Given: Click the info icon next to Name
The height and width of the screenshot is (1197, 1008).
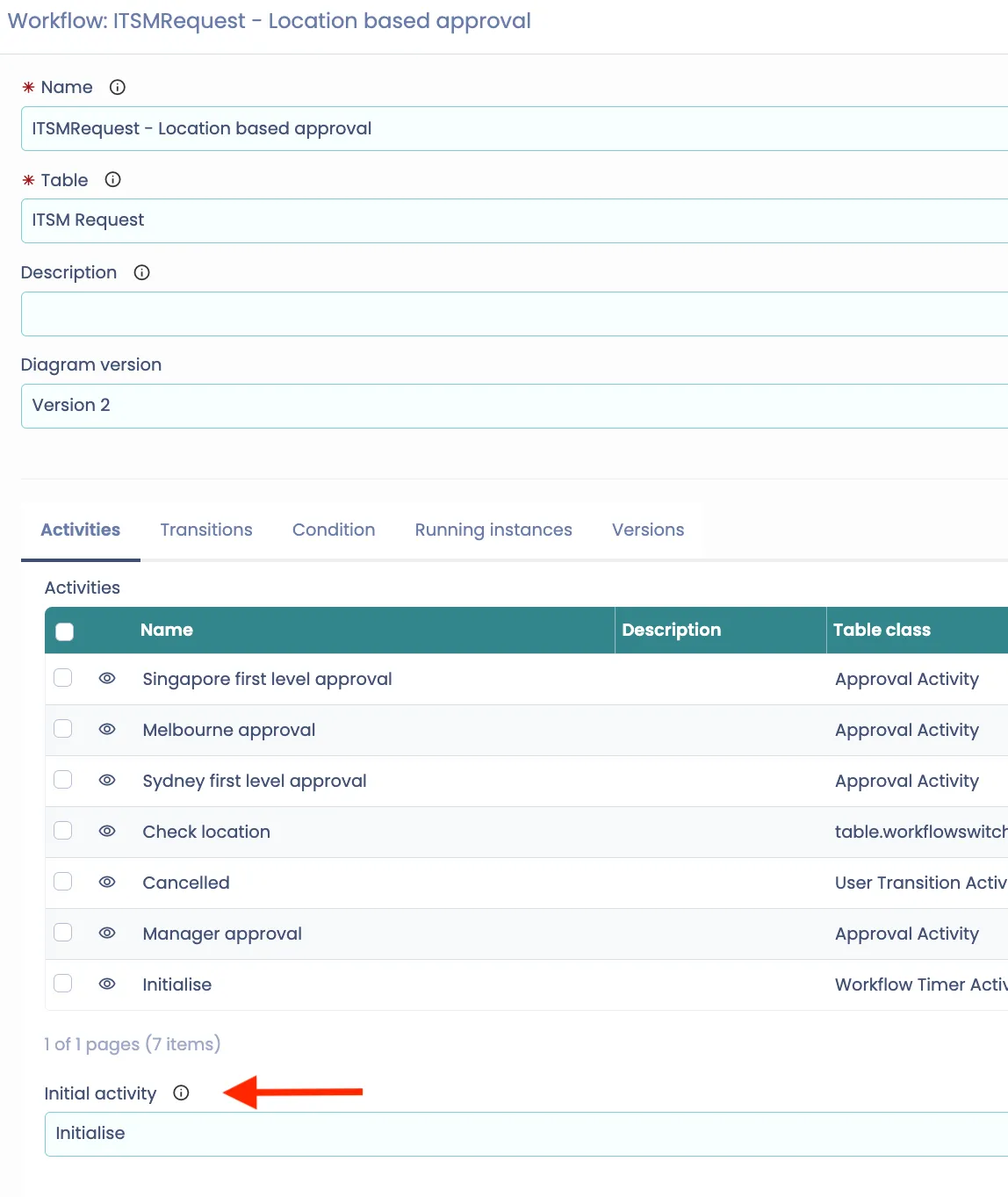Looking at the screenshot, I should coord(118,87).
